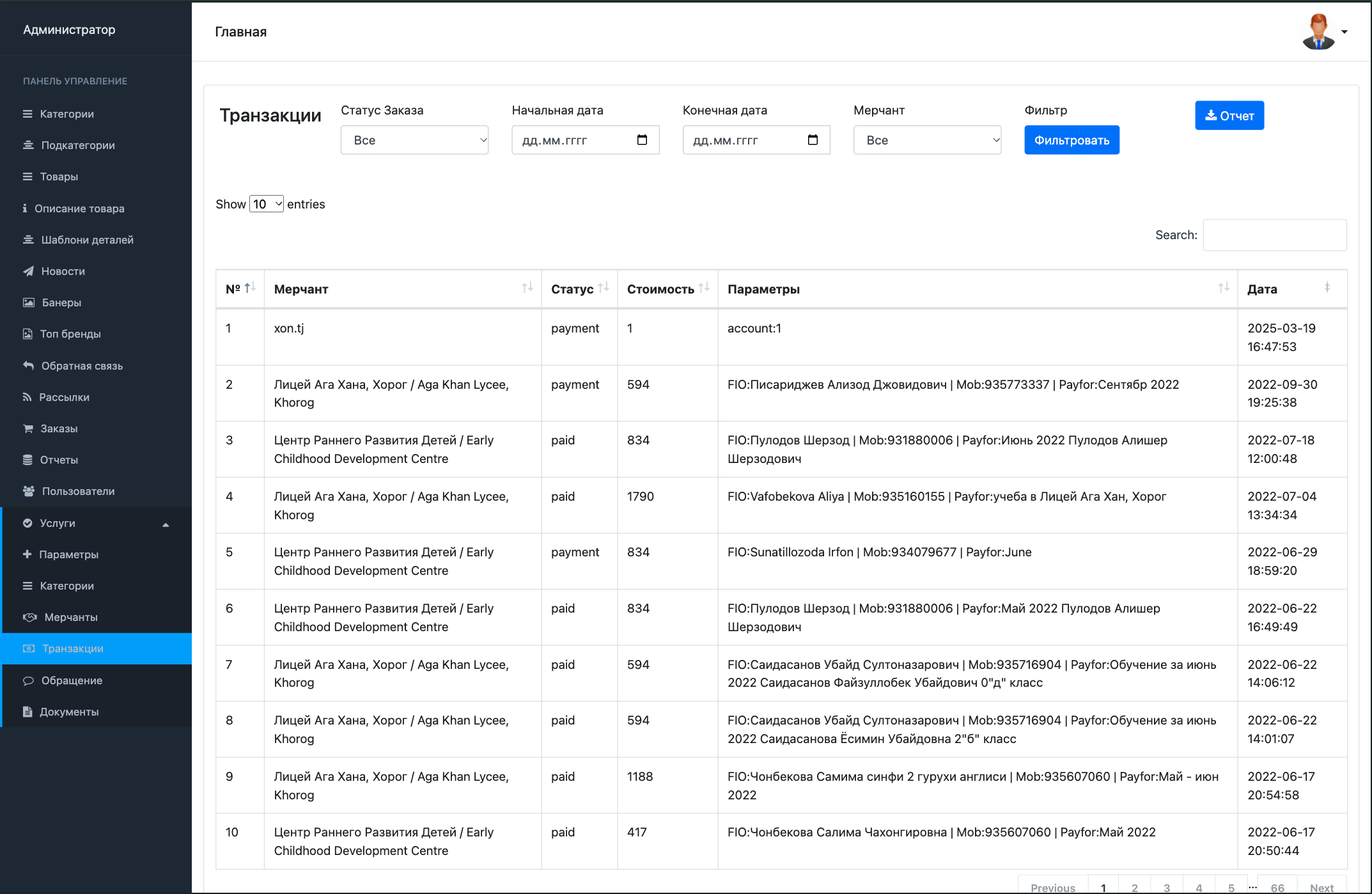The height and width of the screenshot is (894, 1372).
Task: Click the Администратор brand title
Action: point(69,29)
